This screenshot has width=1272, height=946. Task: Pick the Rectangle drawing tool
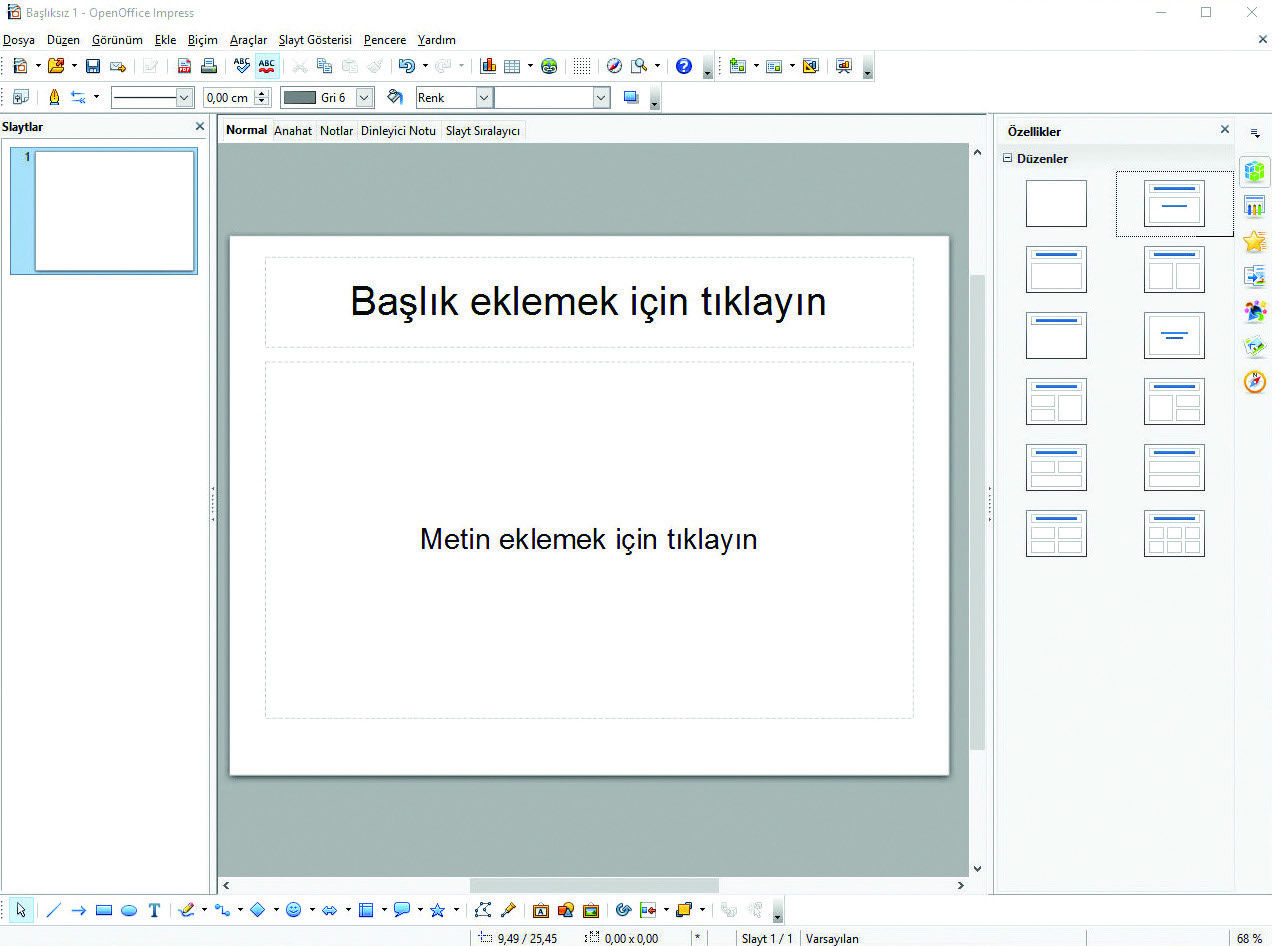pos(103,910)
